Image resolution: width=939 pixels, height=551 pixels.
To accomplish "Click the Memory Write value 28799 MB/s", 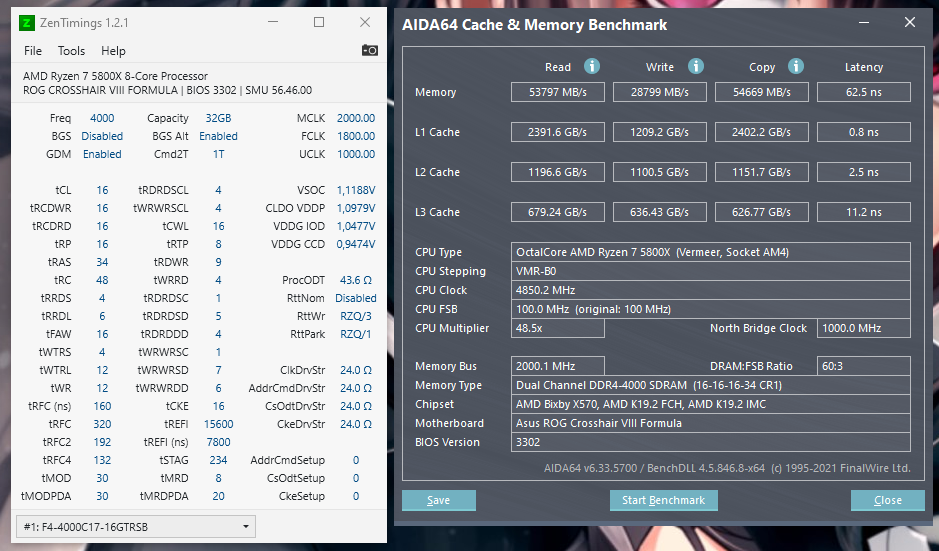I will [659, 92].
